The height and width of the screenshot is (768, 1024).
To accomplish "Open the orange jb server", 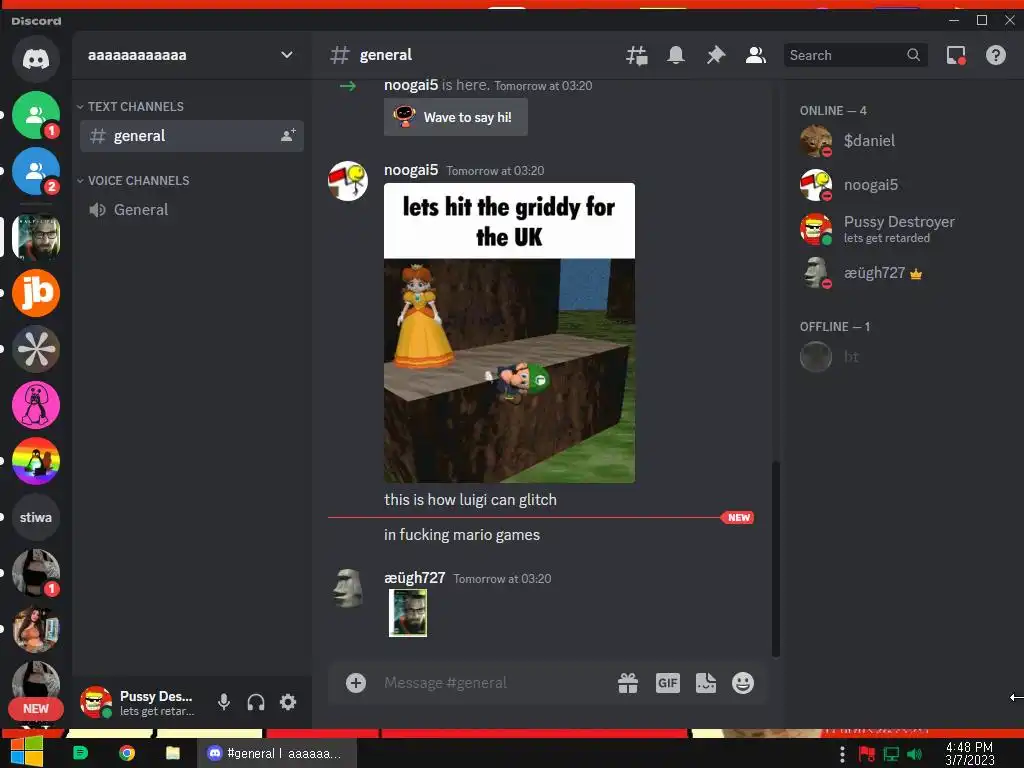I will (36, 293).
